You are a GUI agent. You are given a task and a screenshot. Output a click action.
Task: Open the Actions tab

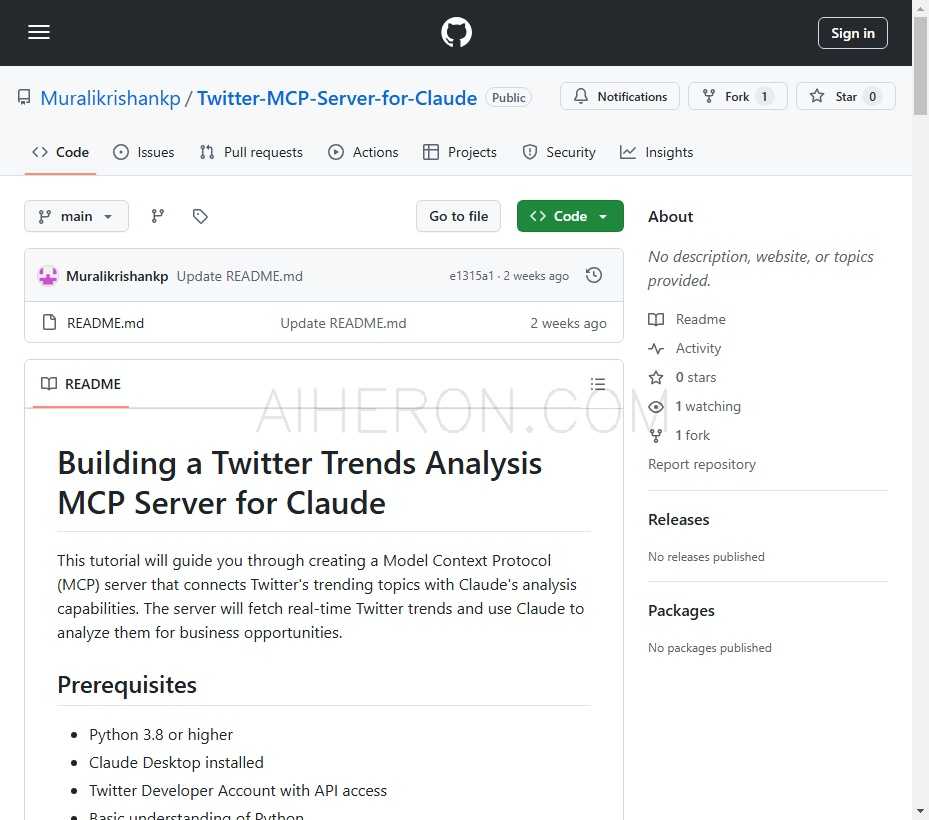coord(363,152)
